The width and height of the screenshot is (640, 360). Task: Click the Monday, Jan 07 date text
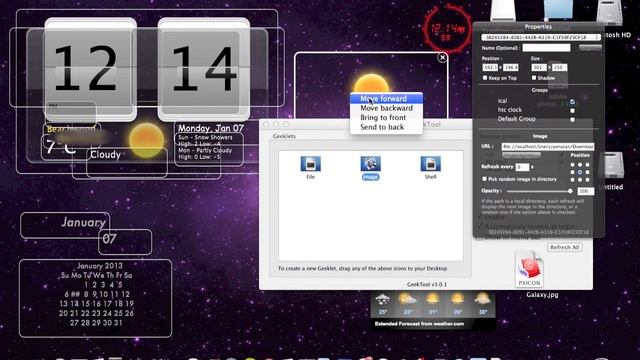pyautogui.click(x=211, y=128)
